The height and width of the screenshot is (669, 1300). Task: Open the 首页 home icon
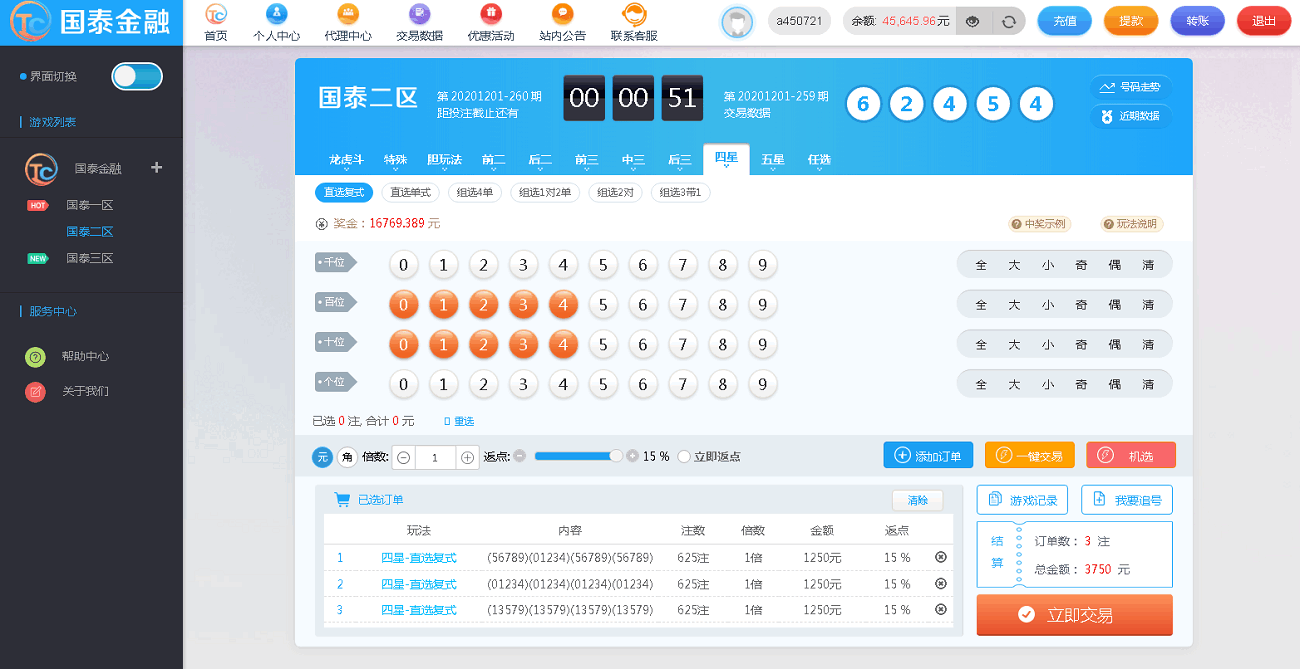click(x=216, y=22)
